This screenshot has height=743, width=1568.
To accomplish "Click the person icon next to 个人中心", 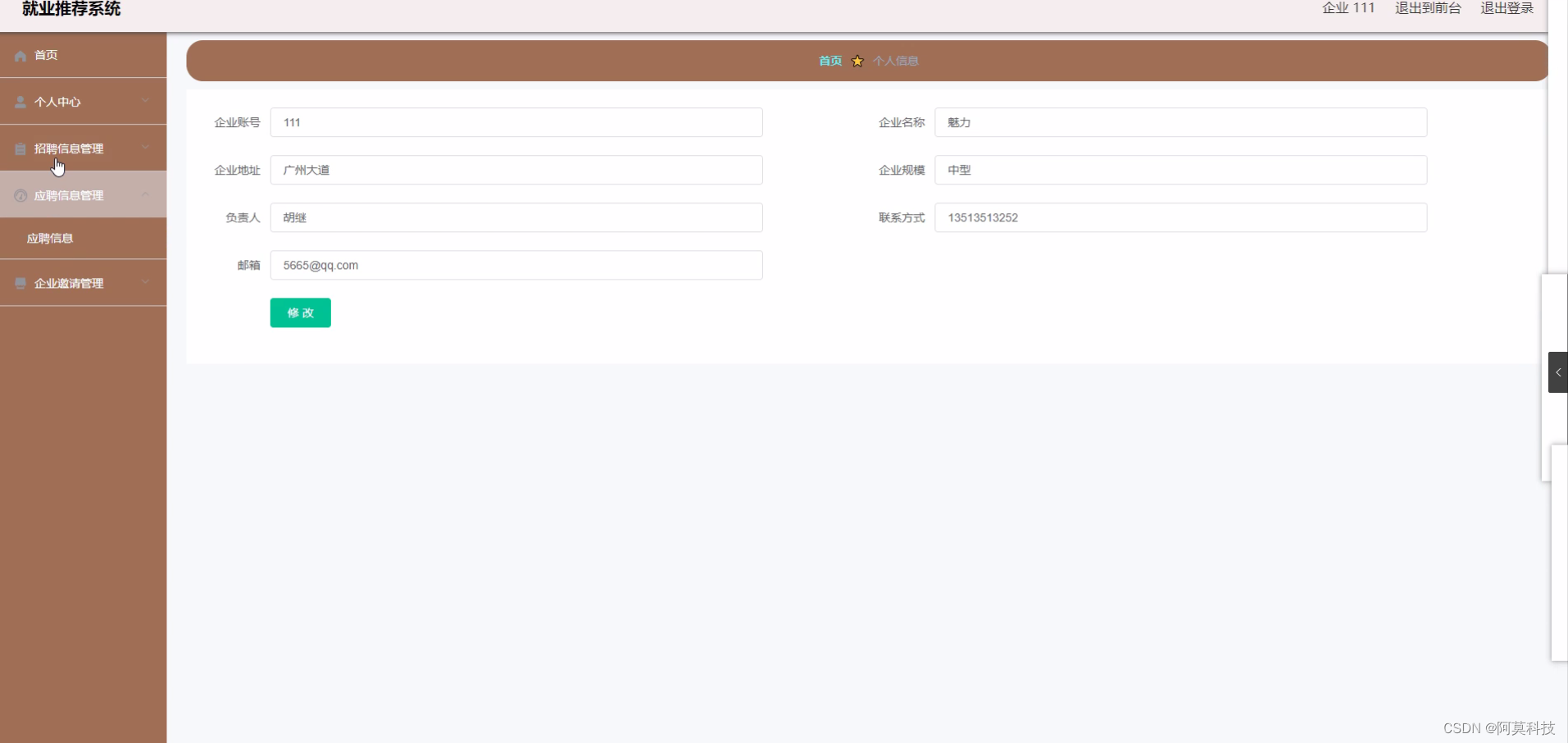I will click(20, 102).
